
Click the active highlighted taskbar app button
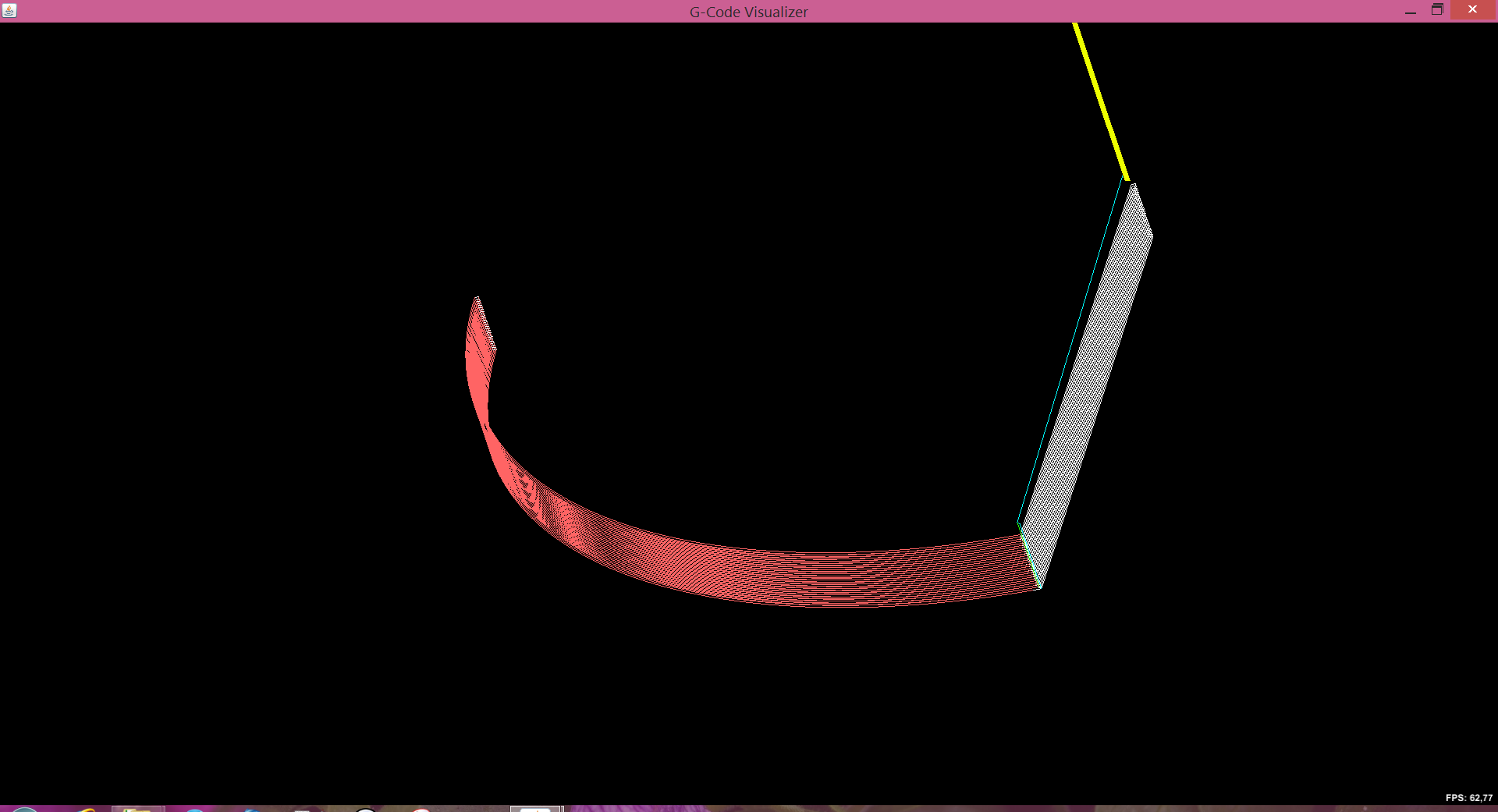point(536,809)
